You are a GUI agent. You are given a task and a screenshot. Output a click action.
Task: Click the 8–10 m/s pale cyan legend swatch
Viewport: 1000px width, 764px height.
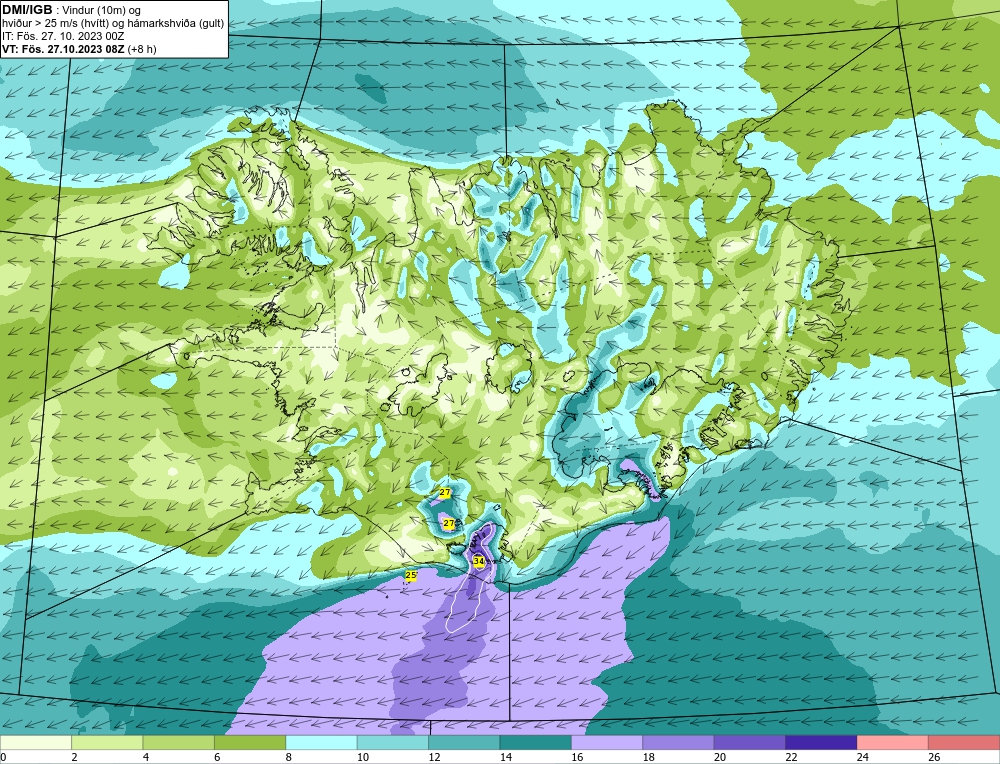point(321,743)
